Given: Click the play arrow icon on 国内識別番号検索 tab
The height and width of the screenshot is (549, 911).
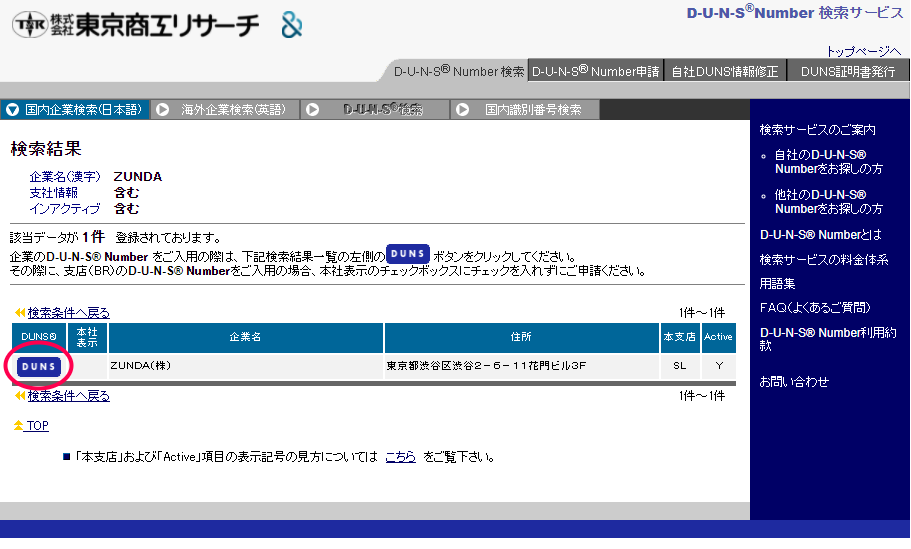Looking at the screenshot, I should [x=462, y=109].
